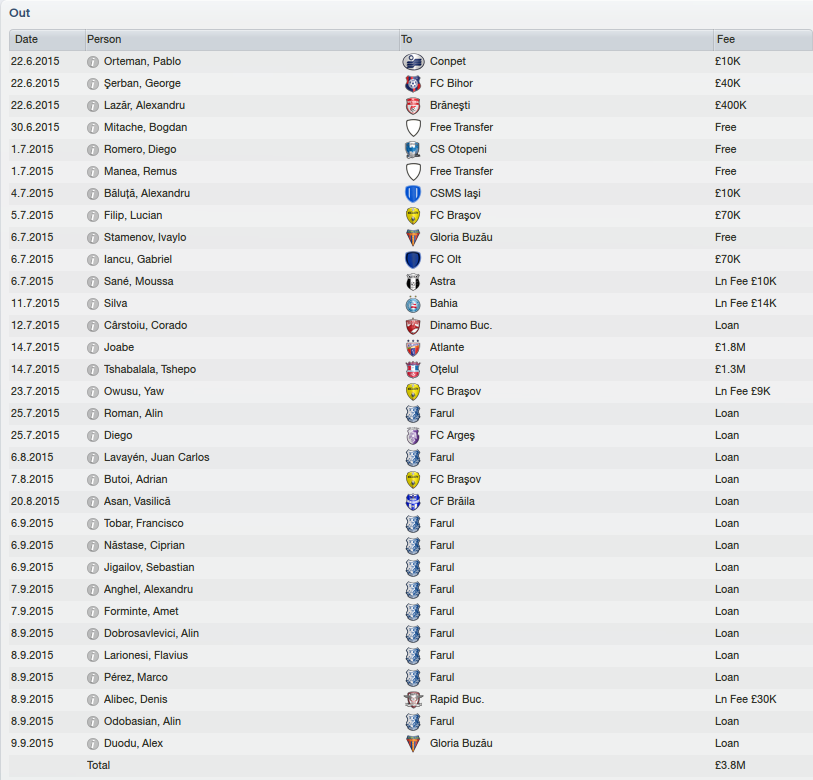Select the FC Bihor club crest
The width and height of the screenshot is (813, 780).
click(x=413, y=83)
